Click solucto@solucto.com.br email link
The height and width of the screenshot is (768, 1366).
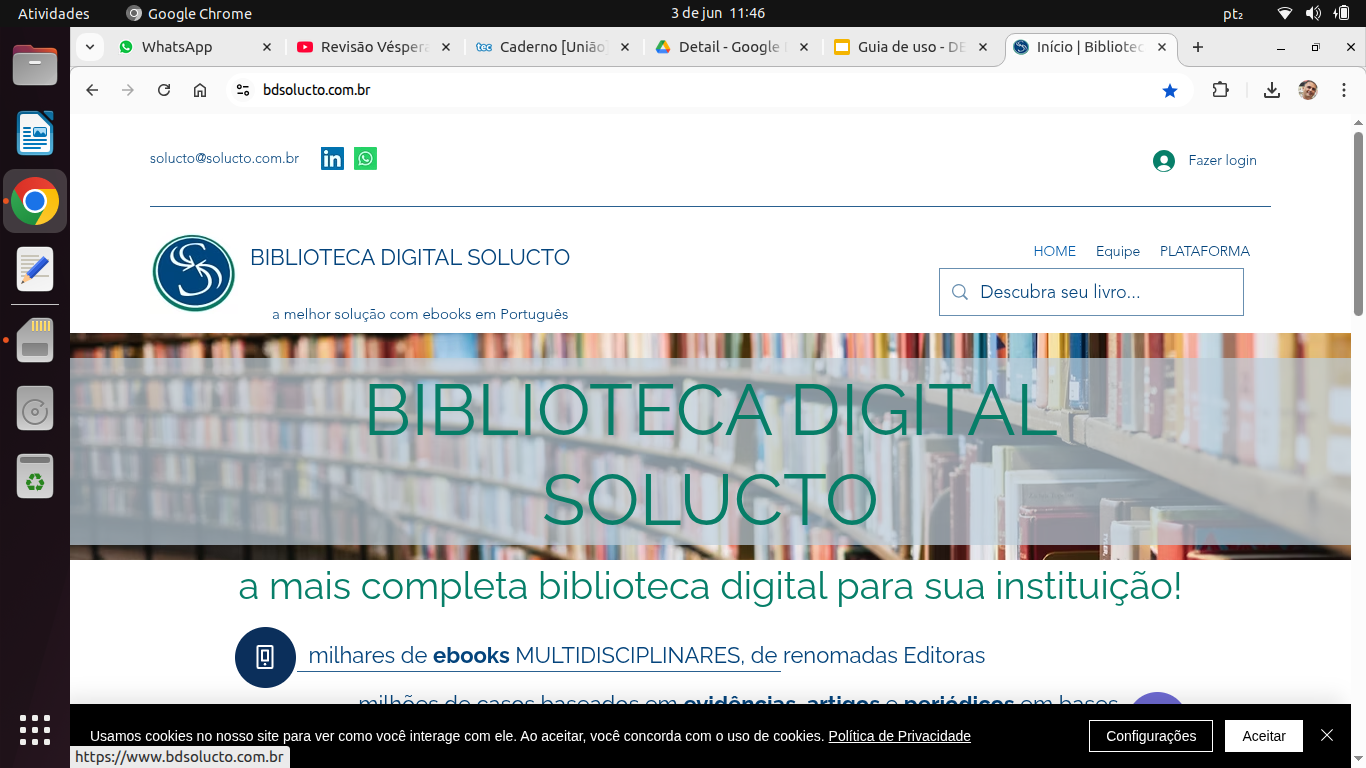225,158
